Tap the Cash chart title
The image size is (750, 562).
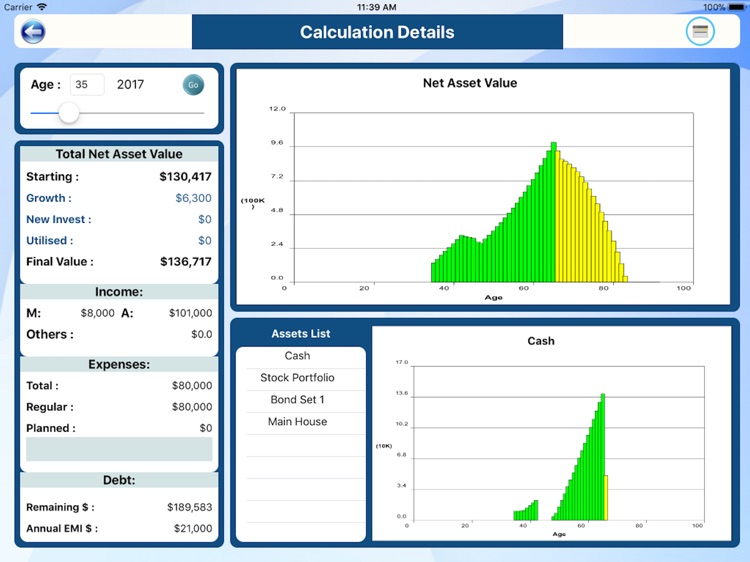tap(541, 341)
